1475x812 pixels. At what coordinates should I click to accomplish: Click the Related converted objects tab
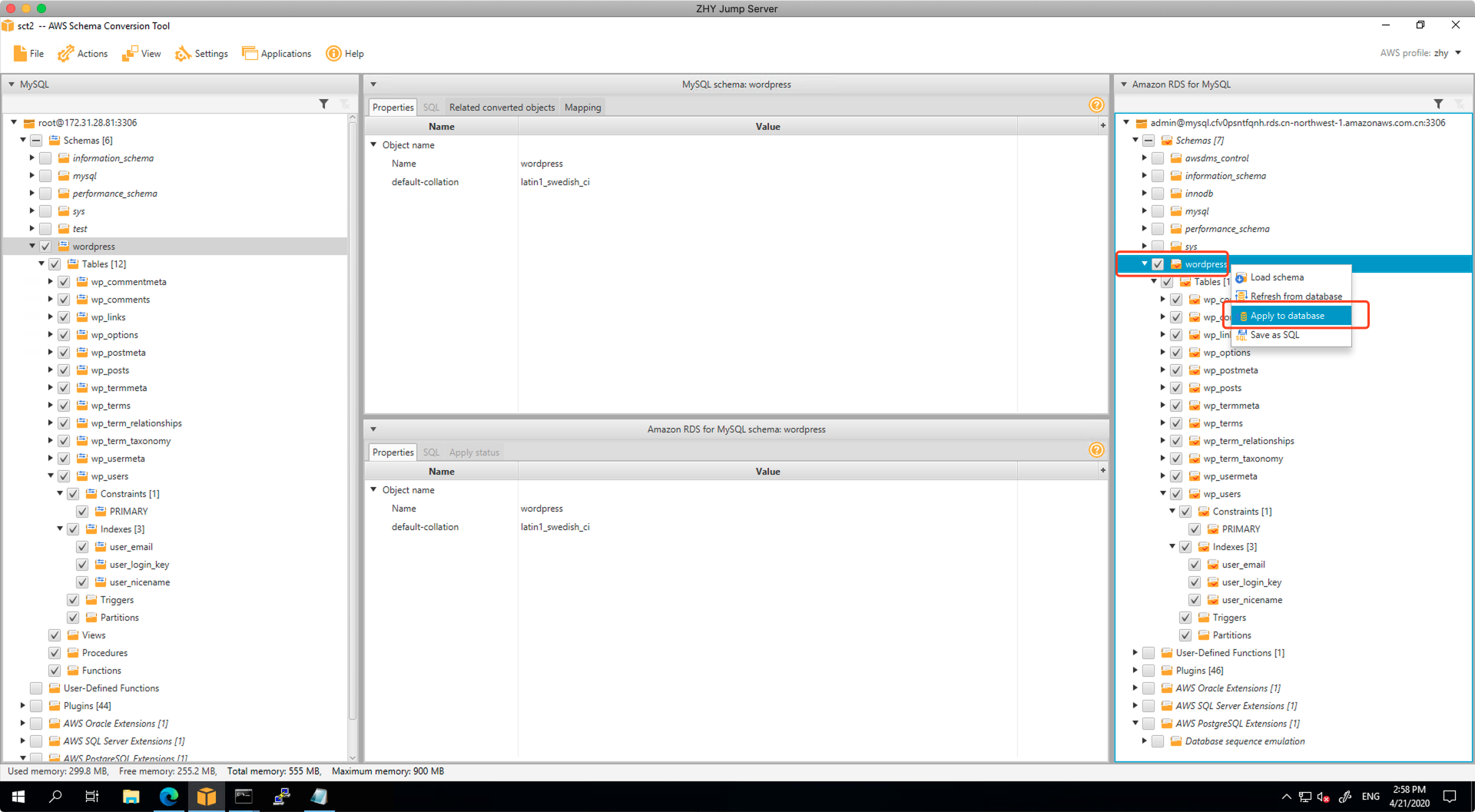[502, 108]
